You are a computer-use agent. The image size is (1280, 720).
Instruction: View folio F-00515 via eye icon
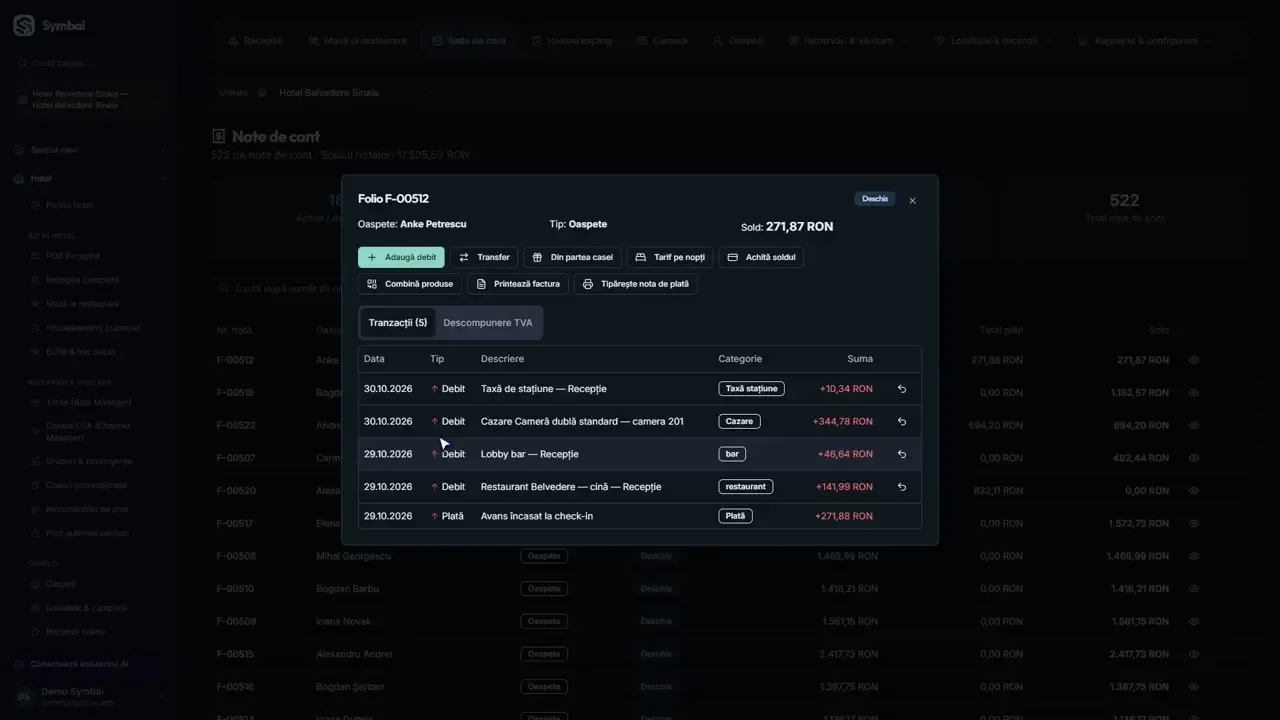coord(1194,654)
